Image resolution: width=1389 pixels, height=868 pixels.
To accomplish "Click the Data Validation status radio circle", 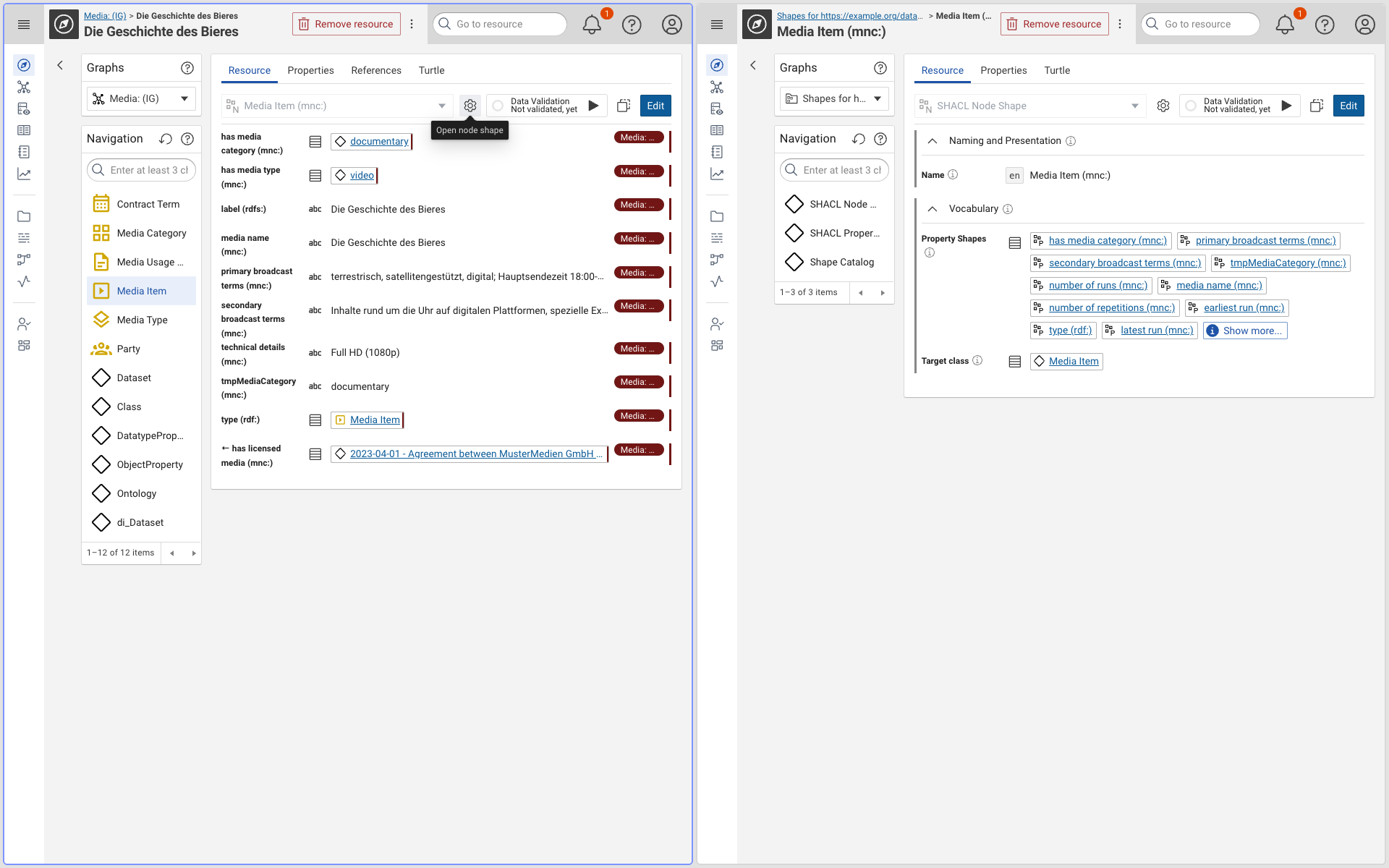I will pos(498,106).
